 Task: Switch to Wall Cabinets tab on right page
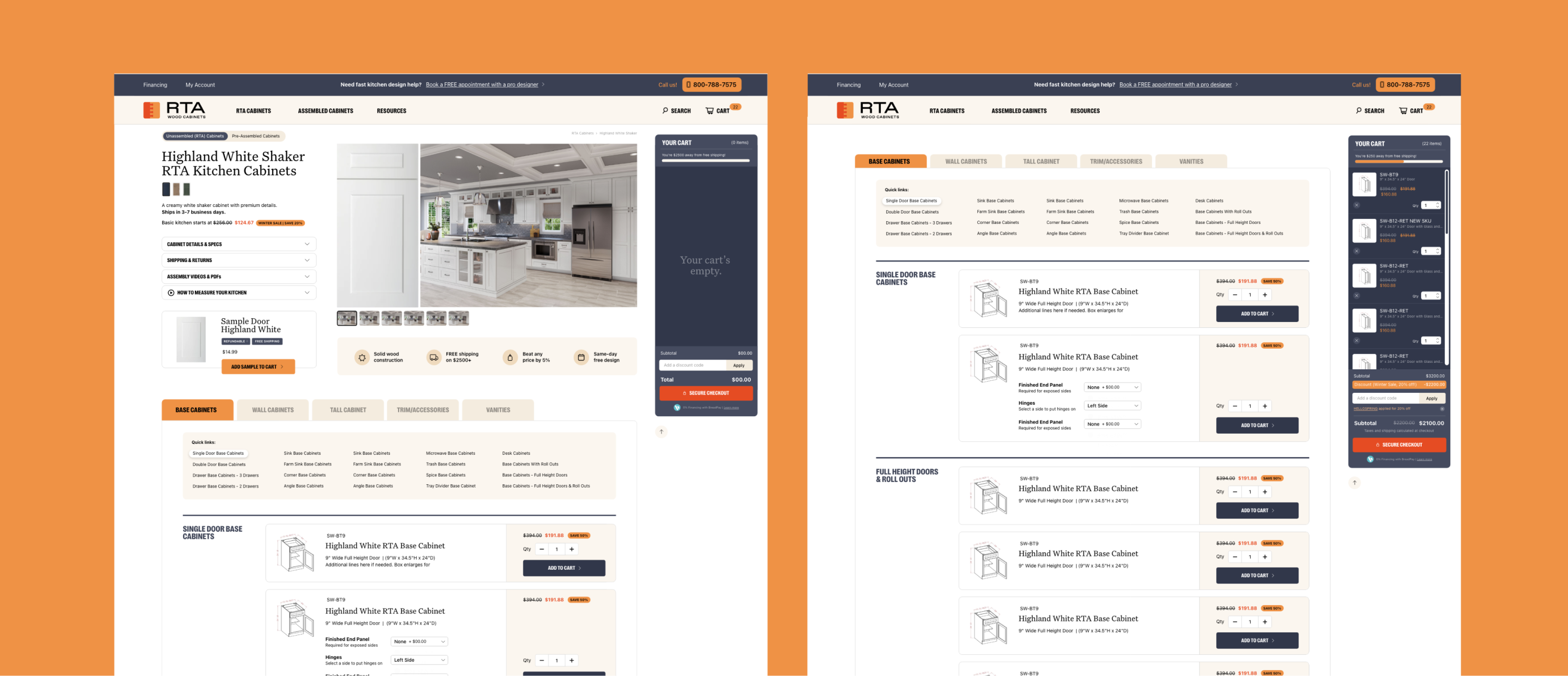(965, 161)
